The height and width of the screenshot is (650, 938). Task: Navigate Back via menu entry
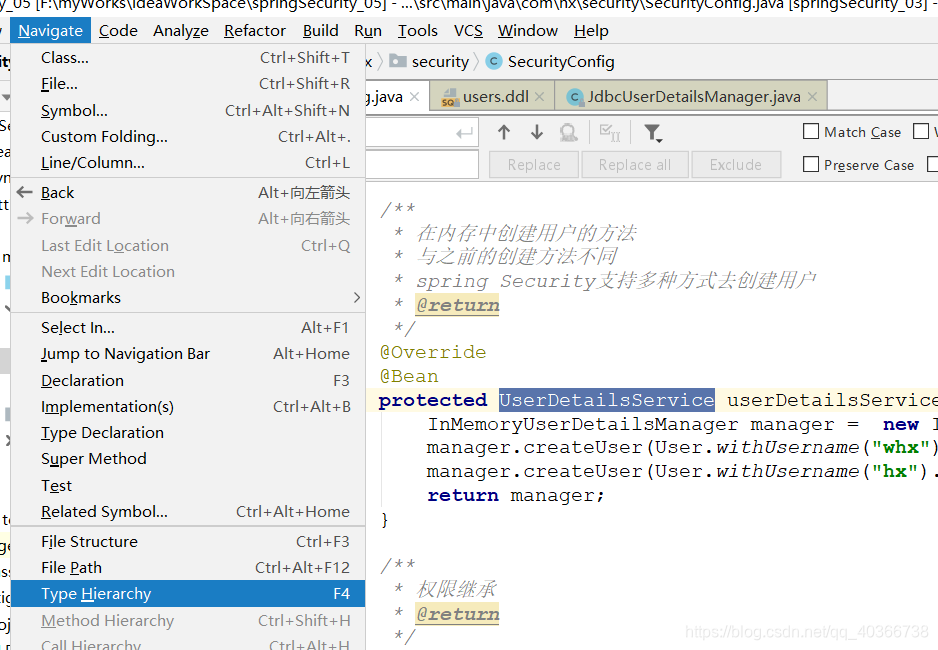pyautogui.click(x=188, y=193)
